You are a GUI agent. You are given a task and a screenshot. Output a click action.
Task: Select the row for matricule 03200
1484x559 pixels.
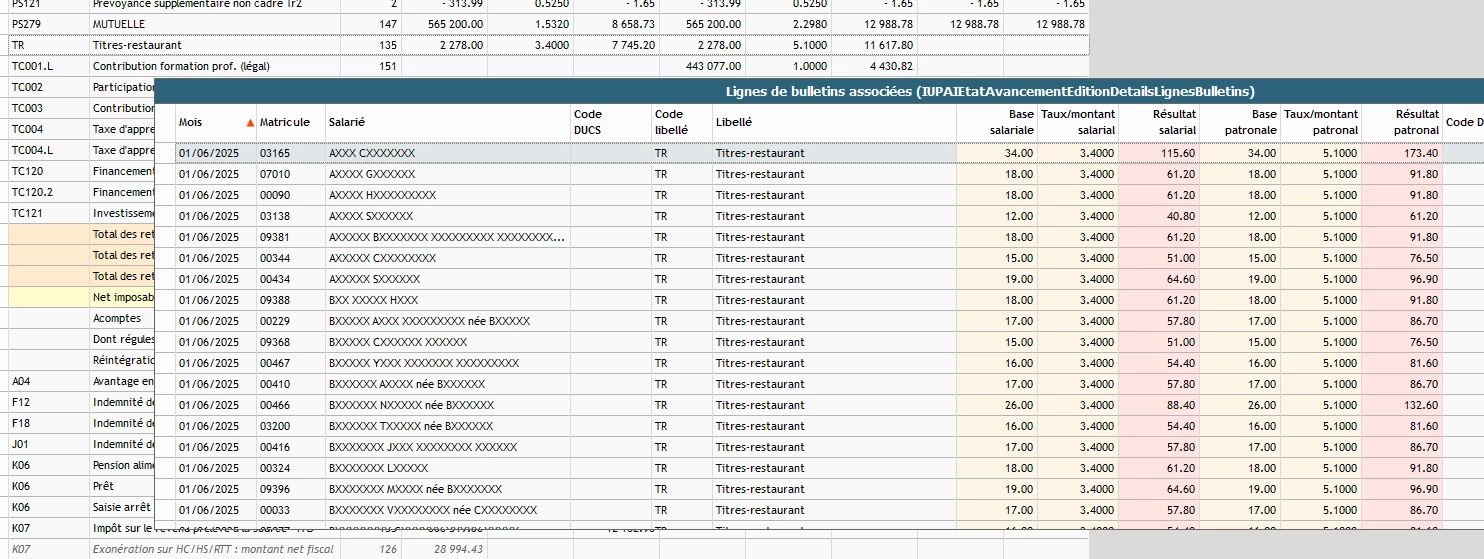point(819,426)
